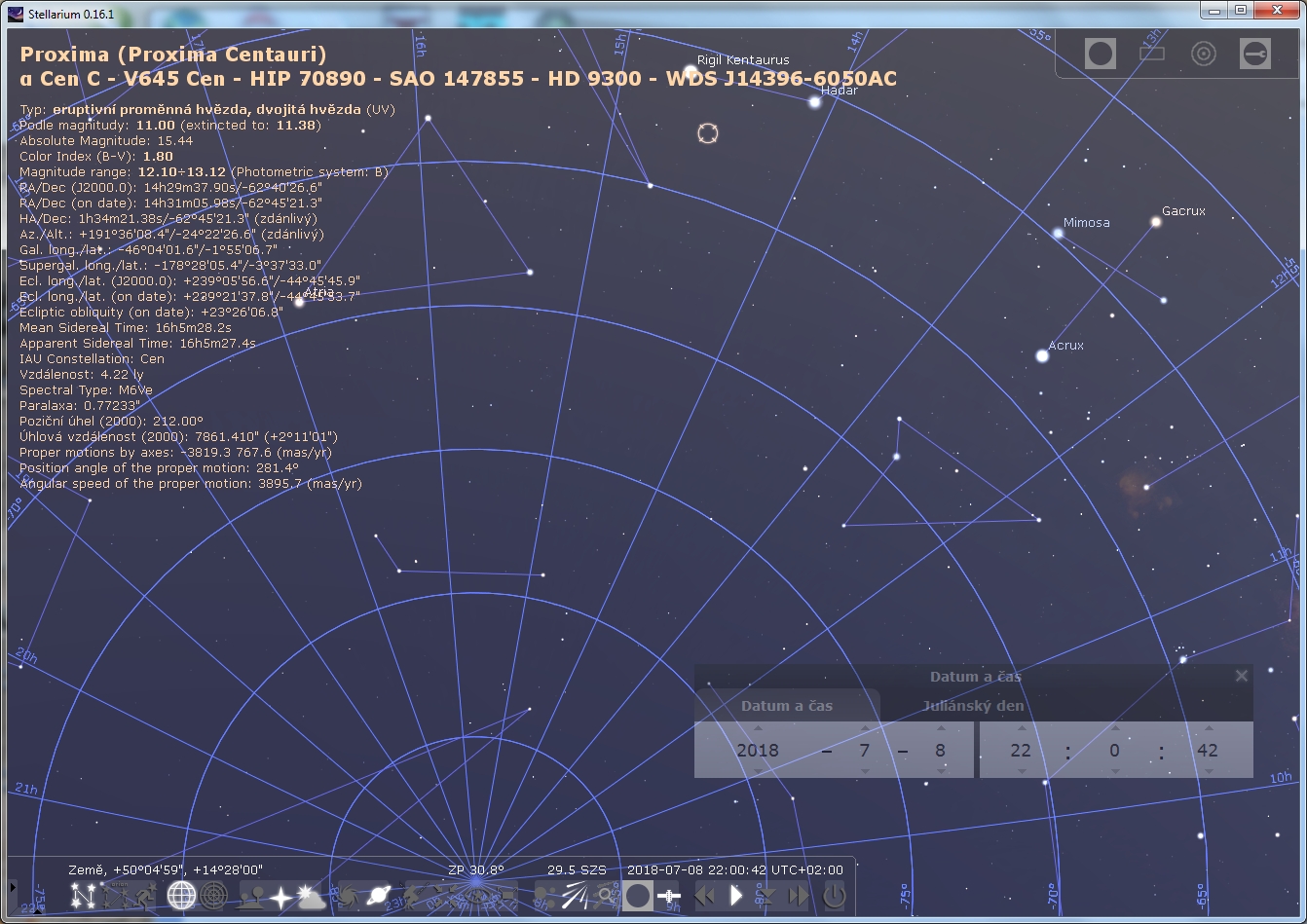Decrease the month 7 with down arrow
Image resolution: width=1307 pixels, height=924 pixels.
click(x=864, y=771)
